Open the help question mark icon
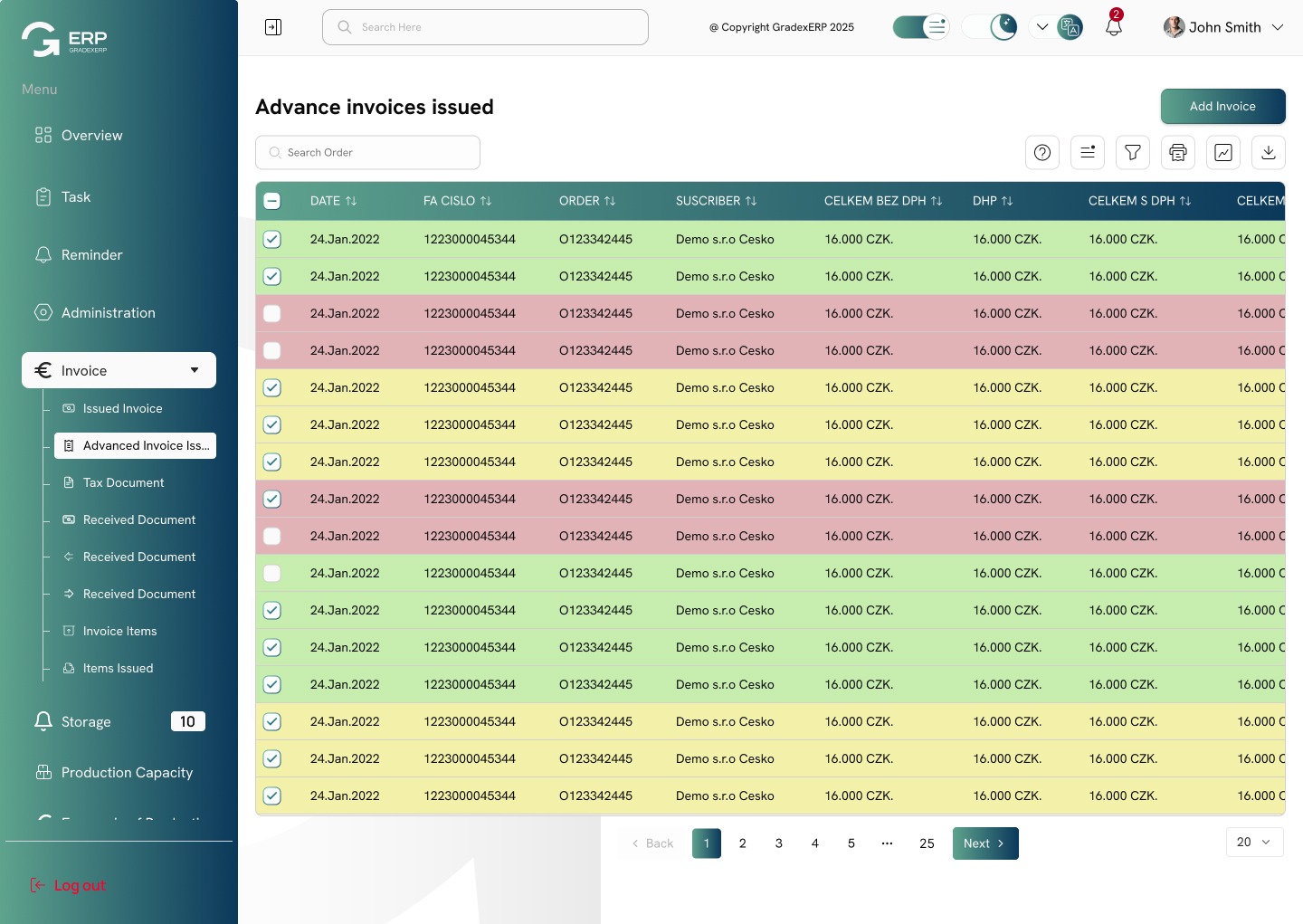Viewport: 1303px width, 924px height. click(1042, 153)
